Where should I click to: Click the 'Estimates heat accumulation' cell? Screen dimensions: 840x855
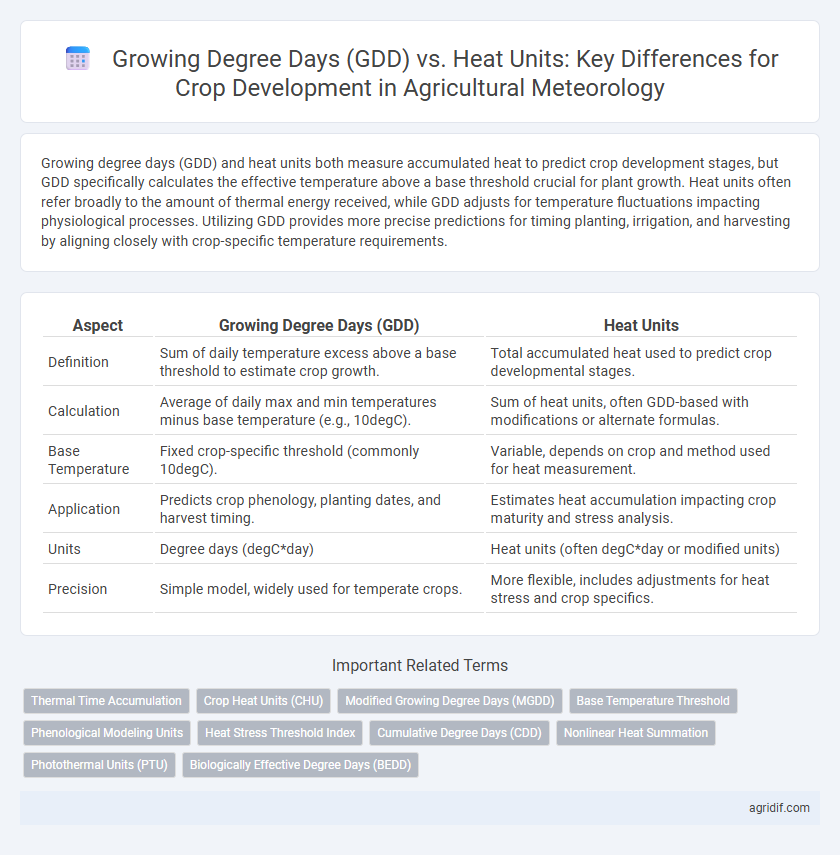click(x=641, y=509)
